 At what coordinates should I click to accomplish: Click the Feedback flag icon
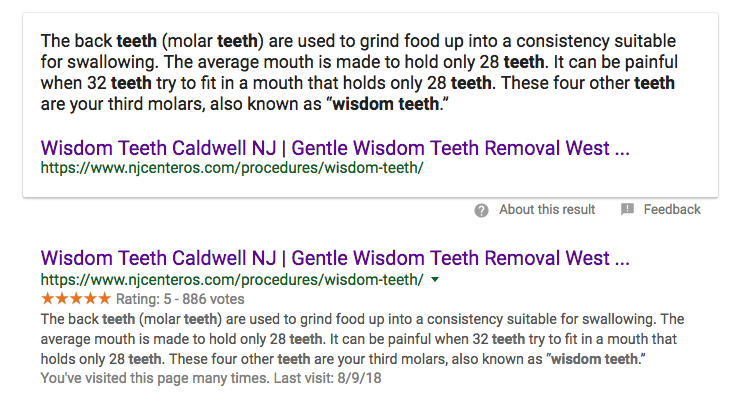(627, 209)
